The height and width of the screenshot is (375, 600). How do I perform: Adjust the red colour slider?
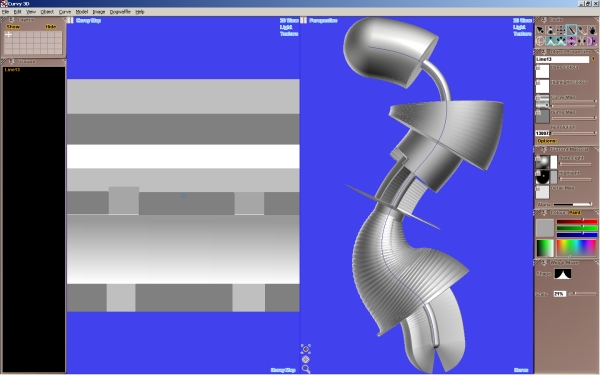click(x=577, y=222)
